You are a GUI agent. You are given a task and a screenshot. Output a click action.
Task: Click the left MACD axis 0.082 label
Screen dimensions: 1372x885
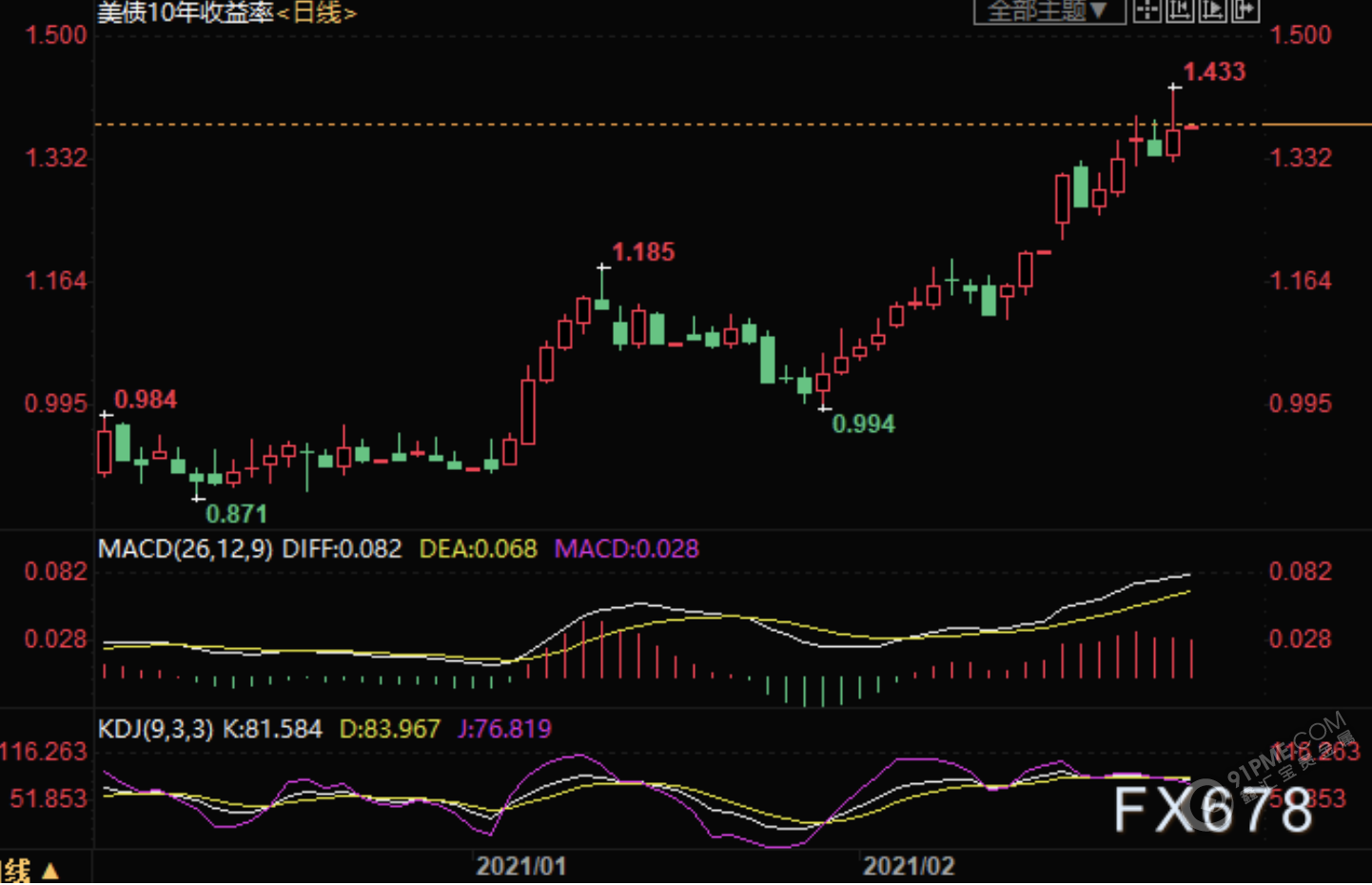[x=55, y=572]
